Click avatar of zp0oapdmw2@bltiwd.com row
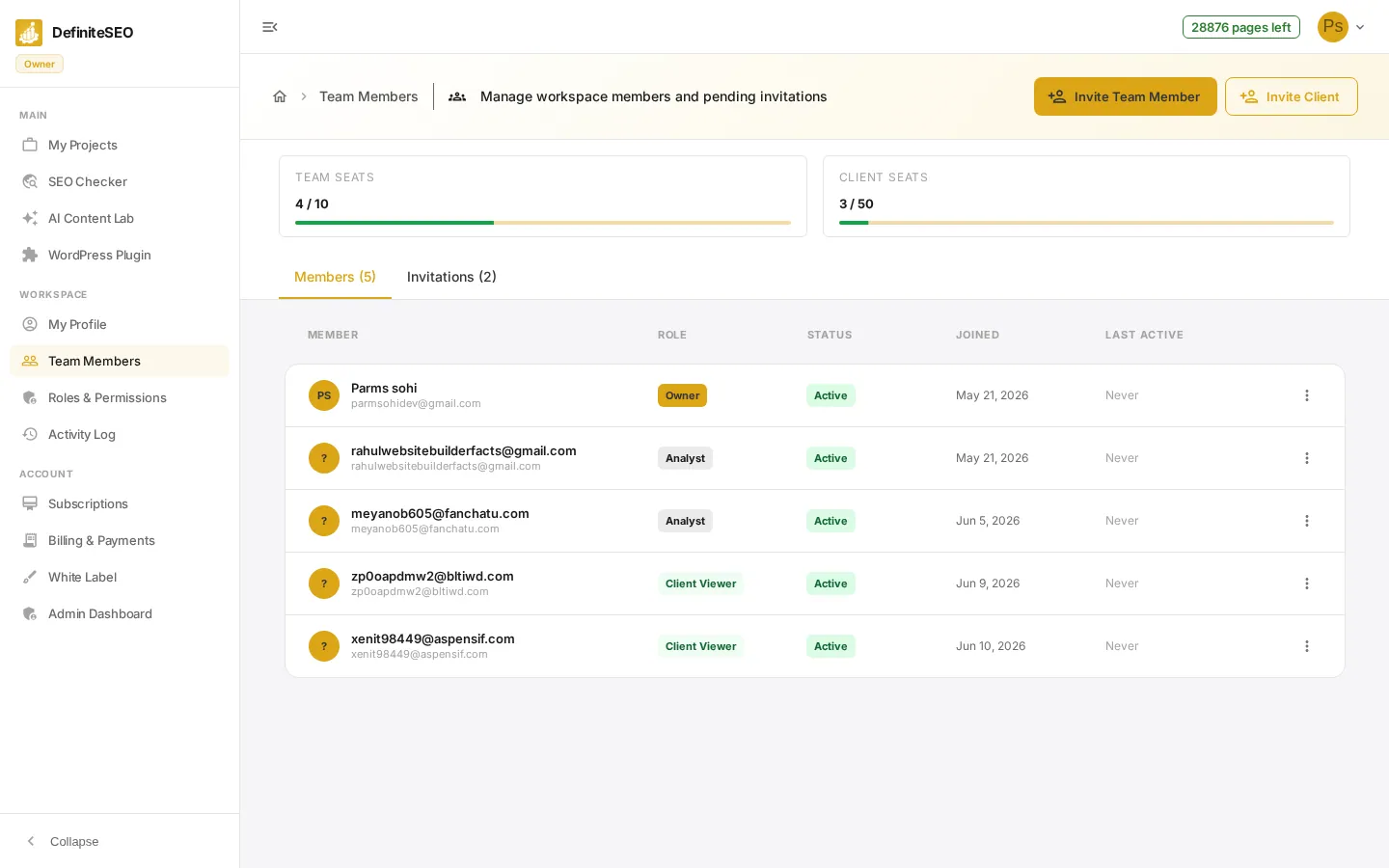This screenshot has height=868, width=1389. [x=324, y=583]
